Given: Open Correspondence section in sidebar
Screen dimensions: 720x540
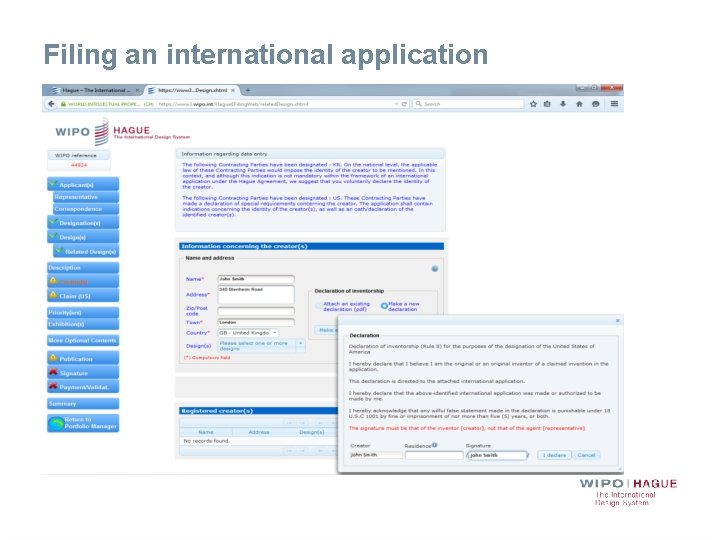Looking at the screenshot, I should (x=86, y=209).
